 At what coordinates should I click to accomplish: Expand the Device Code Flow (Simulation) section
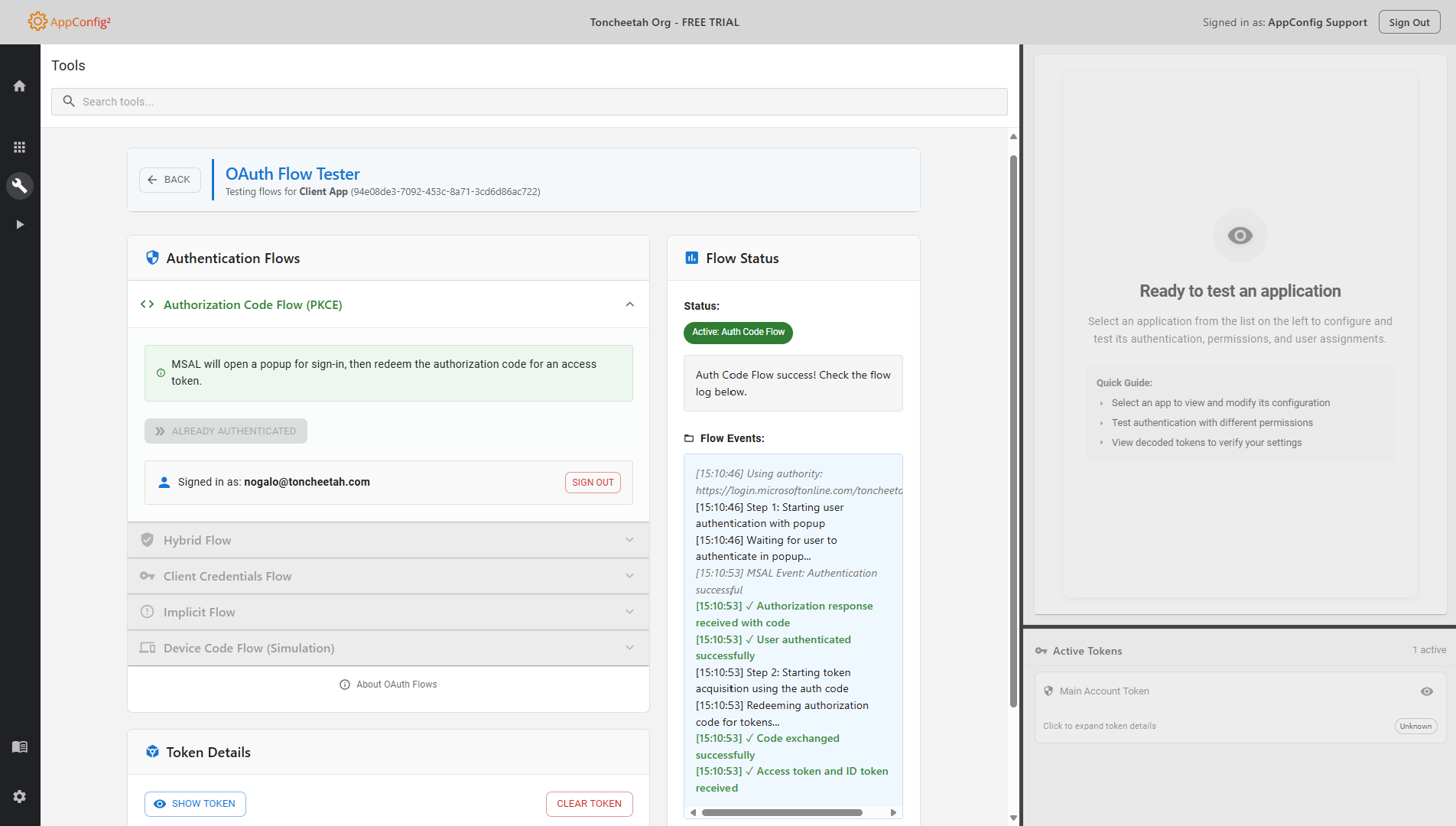pyautogui.click(x=388, y=648)
